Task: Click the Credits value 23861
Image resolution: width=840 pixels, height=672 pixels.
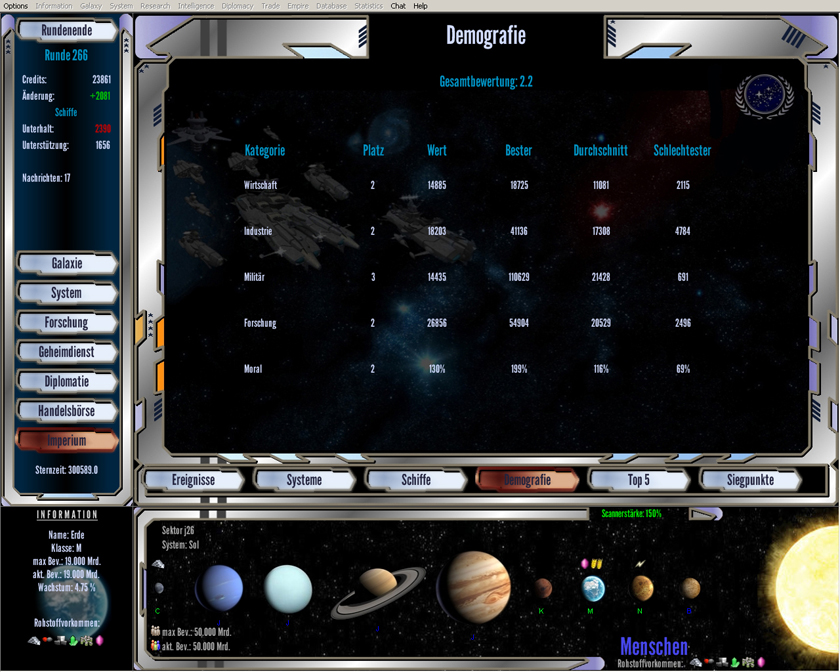Action: pyautogui.click(x=101, y=79)
